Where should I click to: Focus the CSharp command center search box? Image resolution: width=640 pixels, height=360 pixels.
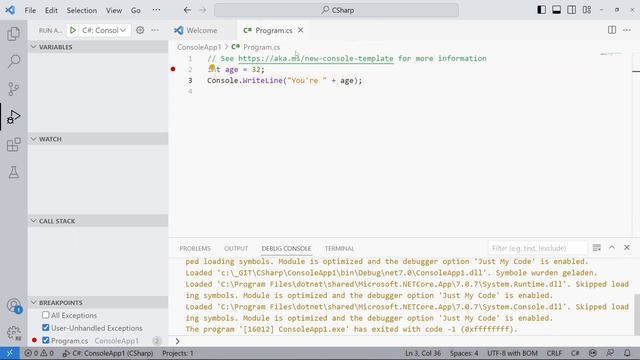click(x=336, y=10)
